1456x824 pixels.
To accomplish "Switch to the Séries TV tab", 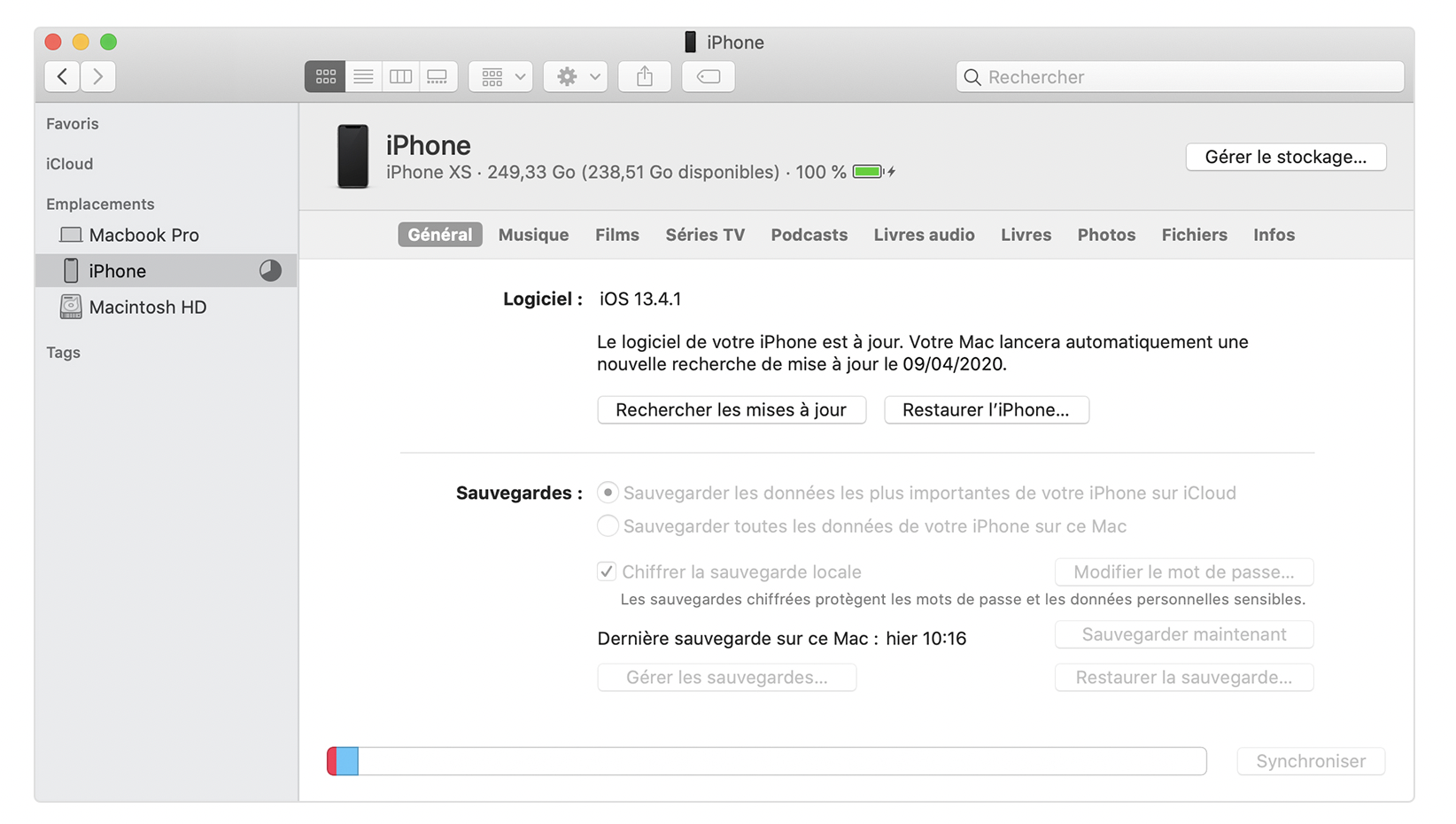I will tap(705, 235).
